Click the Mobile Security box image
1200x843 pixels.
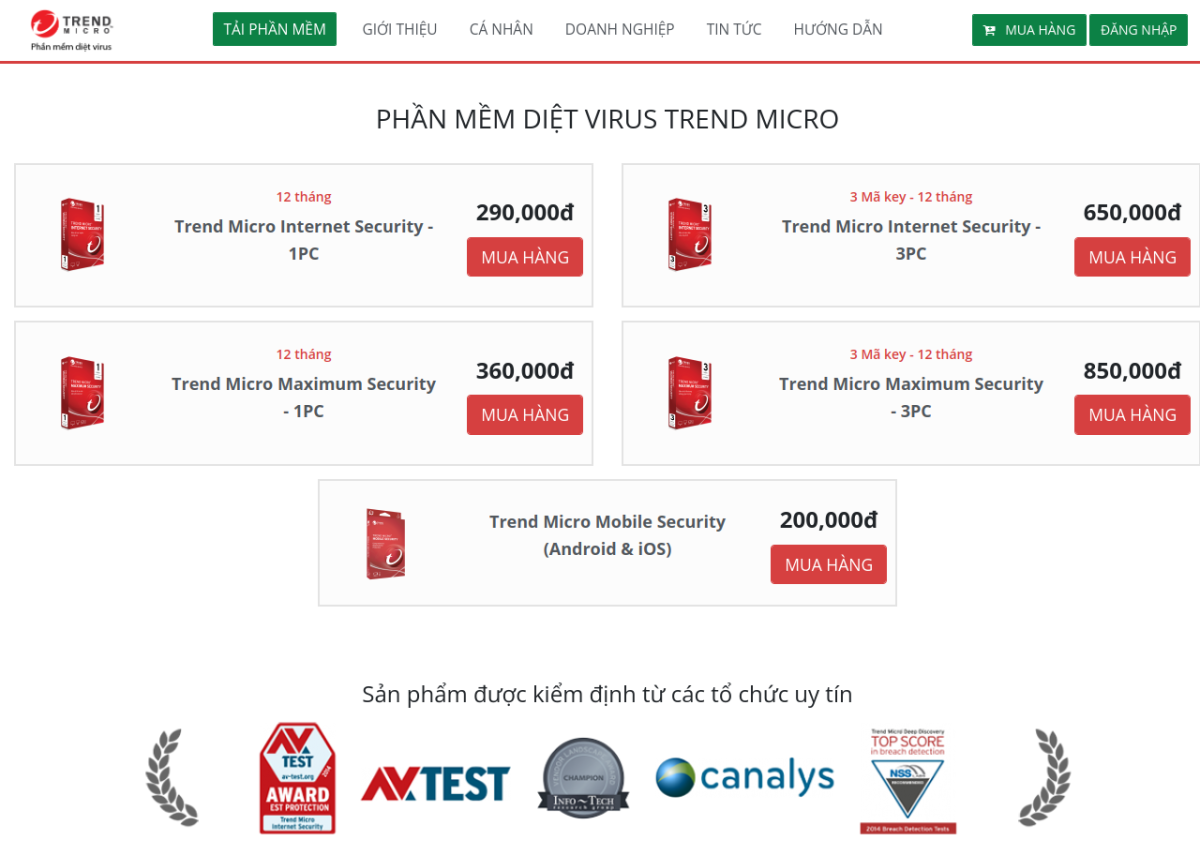tap(386, 544)
